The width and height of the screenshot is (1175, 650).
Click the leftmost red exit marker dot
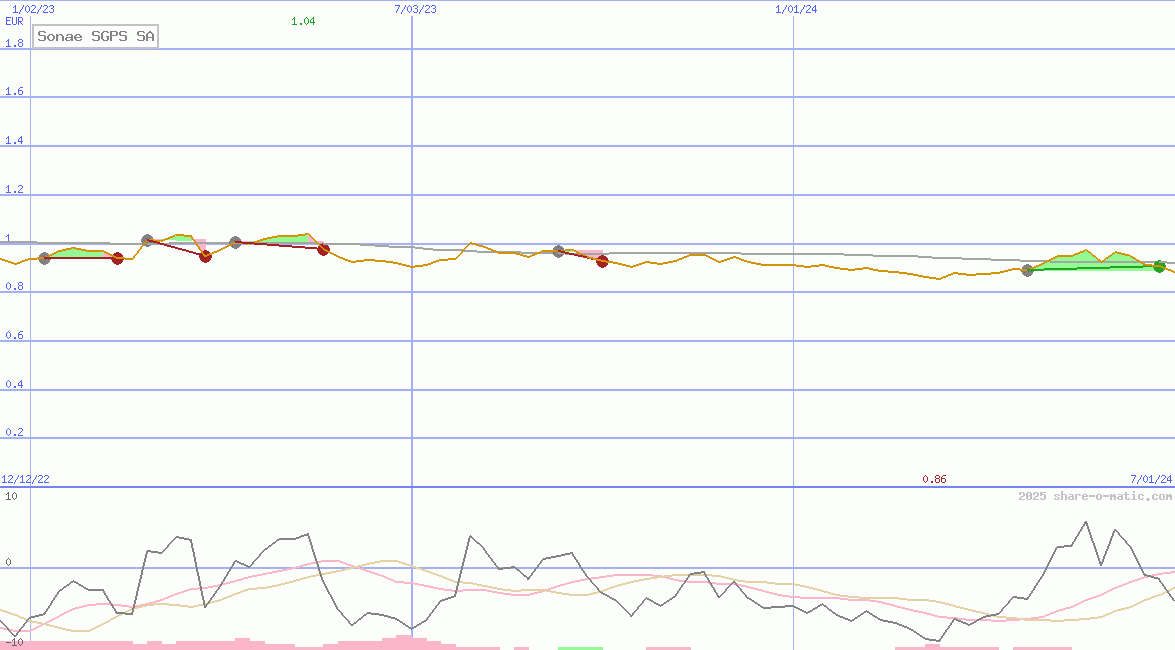click(117, 258)
